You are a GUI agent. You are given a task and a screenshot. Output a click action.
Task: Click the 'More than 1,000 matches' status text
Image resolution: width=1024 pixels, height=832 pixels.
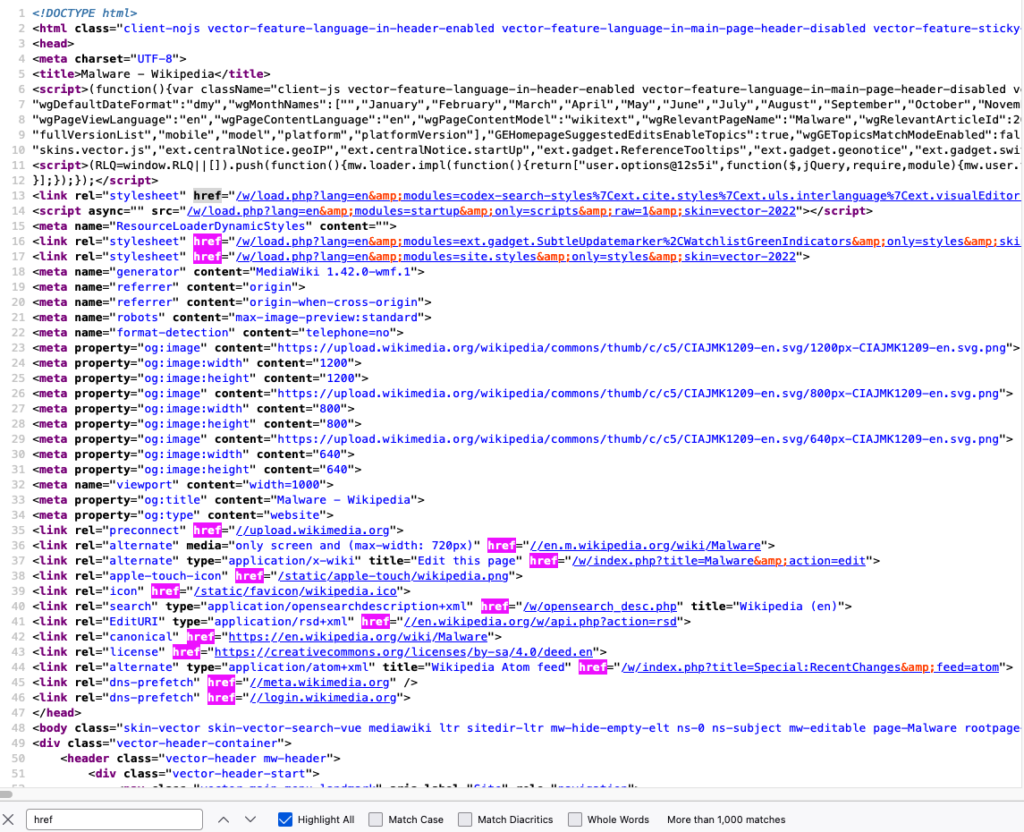click(x=726, y=819)
